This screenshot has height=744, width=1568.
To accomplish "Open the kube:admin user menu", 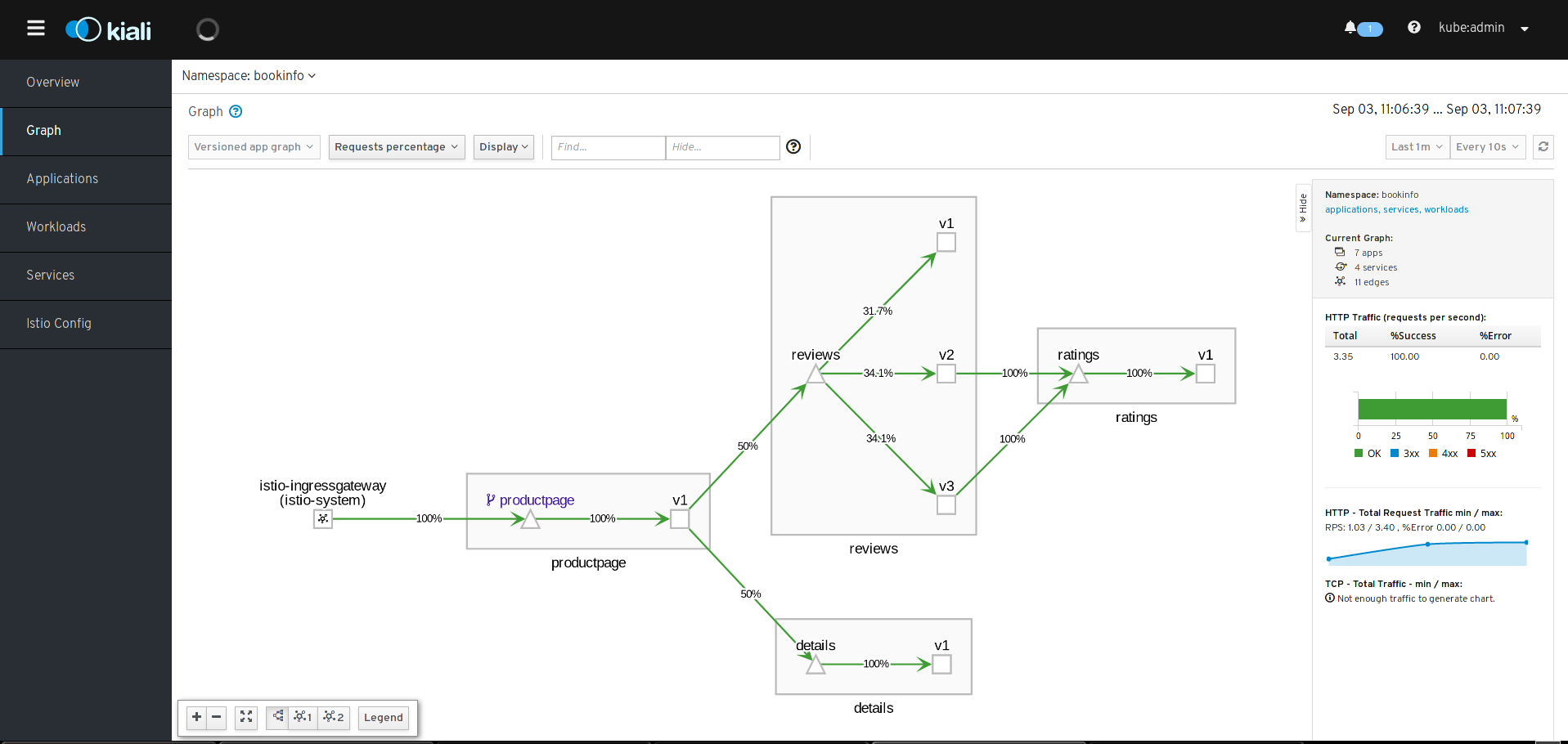I will [1484, 28].
